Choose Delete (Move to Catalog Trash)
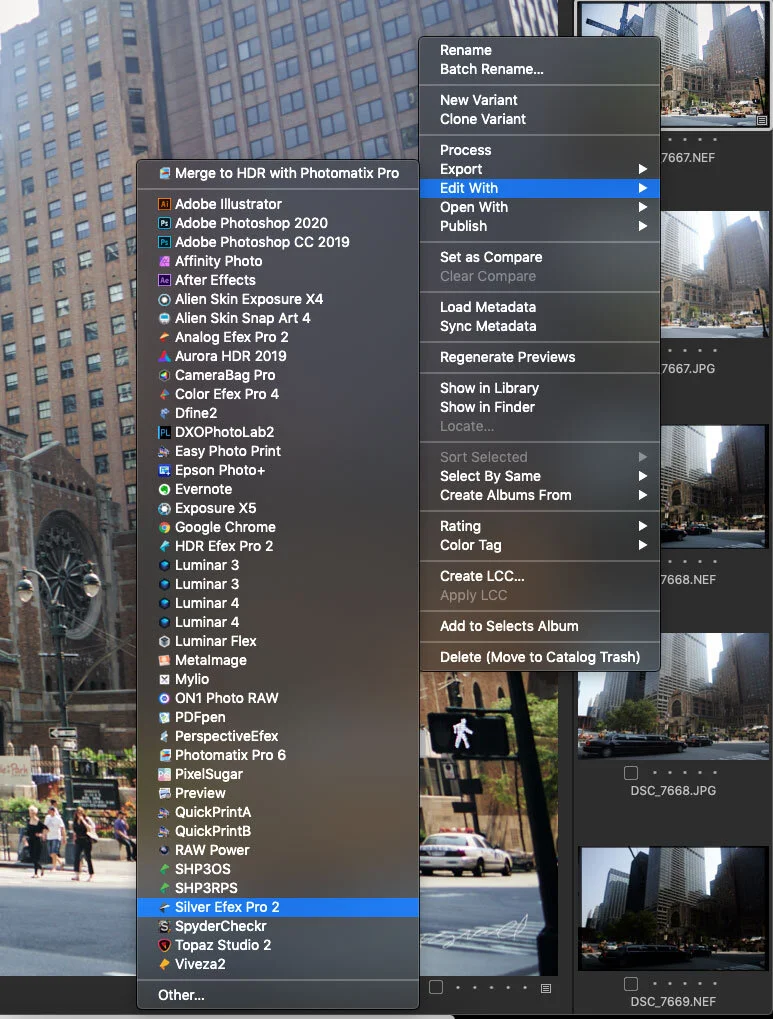 540,658
